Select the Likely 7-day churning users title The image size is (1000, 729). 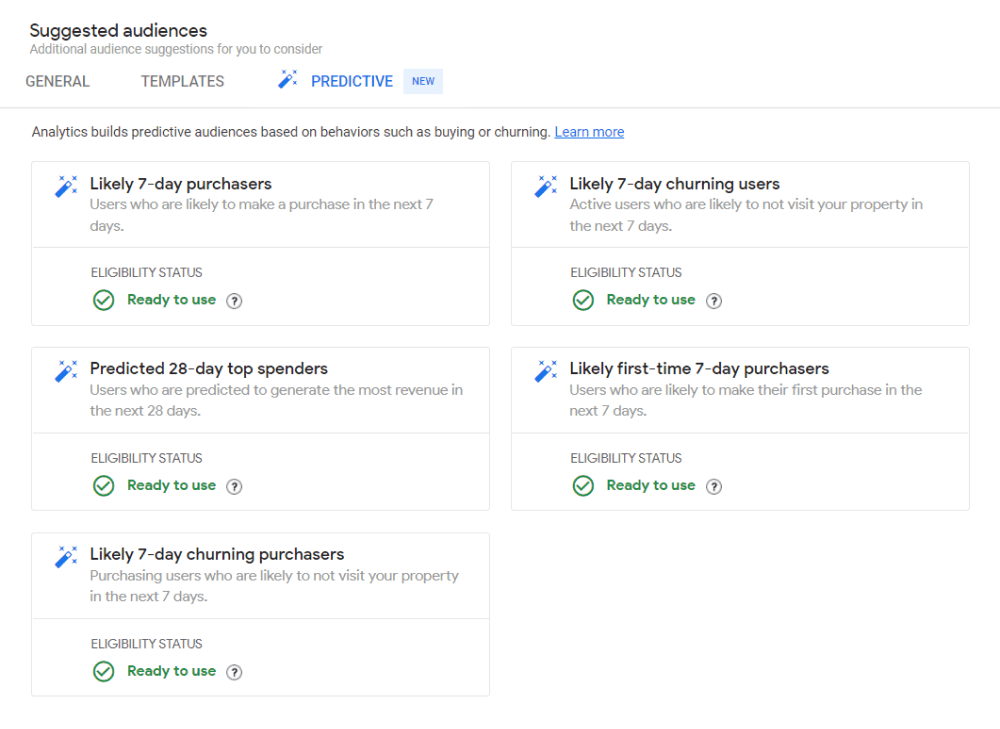tap(674, 184)
